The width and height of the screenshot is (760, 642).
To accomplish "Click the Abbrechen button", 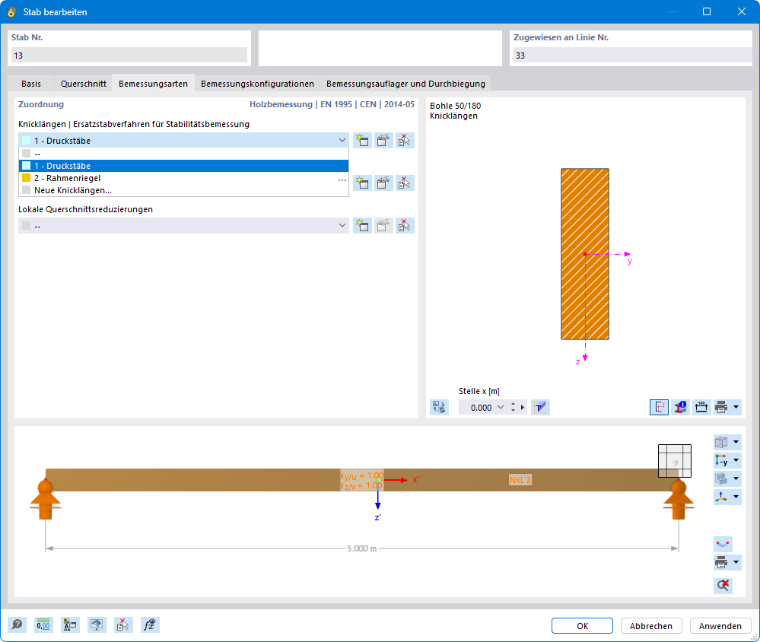I will [x=651, y=626].
